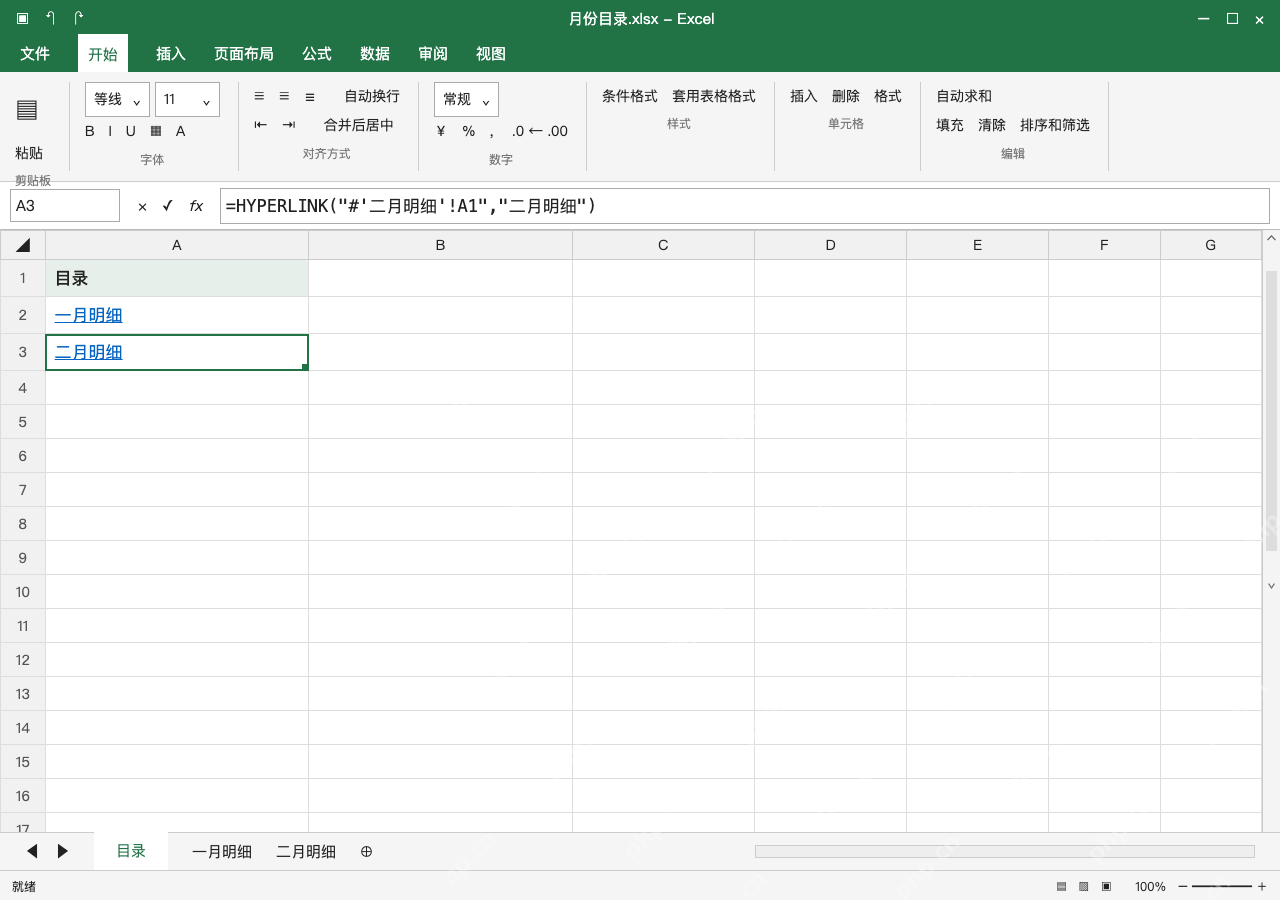Open the 文件 menu
The width and height of the screenshot is (1280, 900).
[35, 53]
